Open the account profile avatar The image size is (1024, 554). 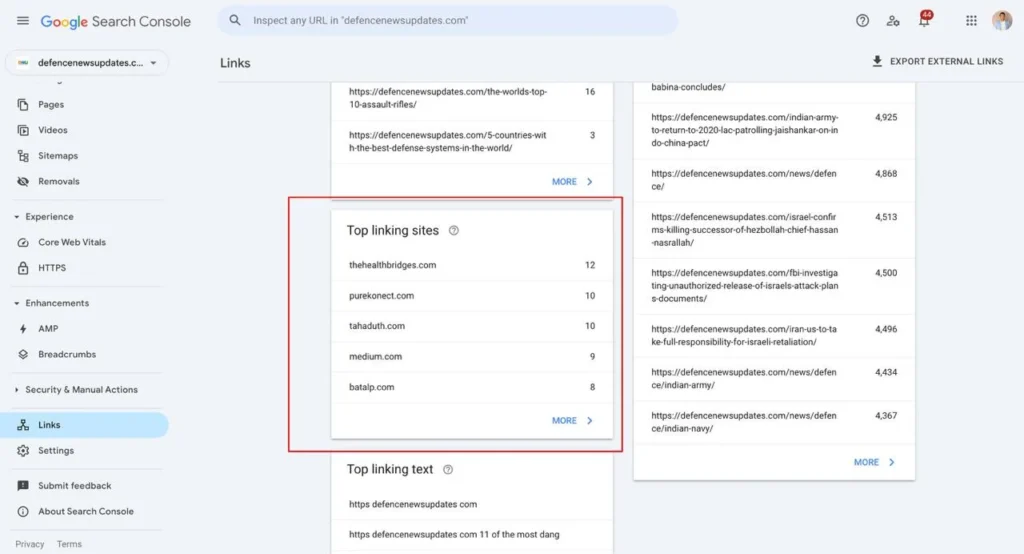(x=1002, y=20)
